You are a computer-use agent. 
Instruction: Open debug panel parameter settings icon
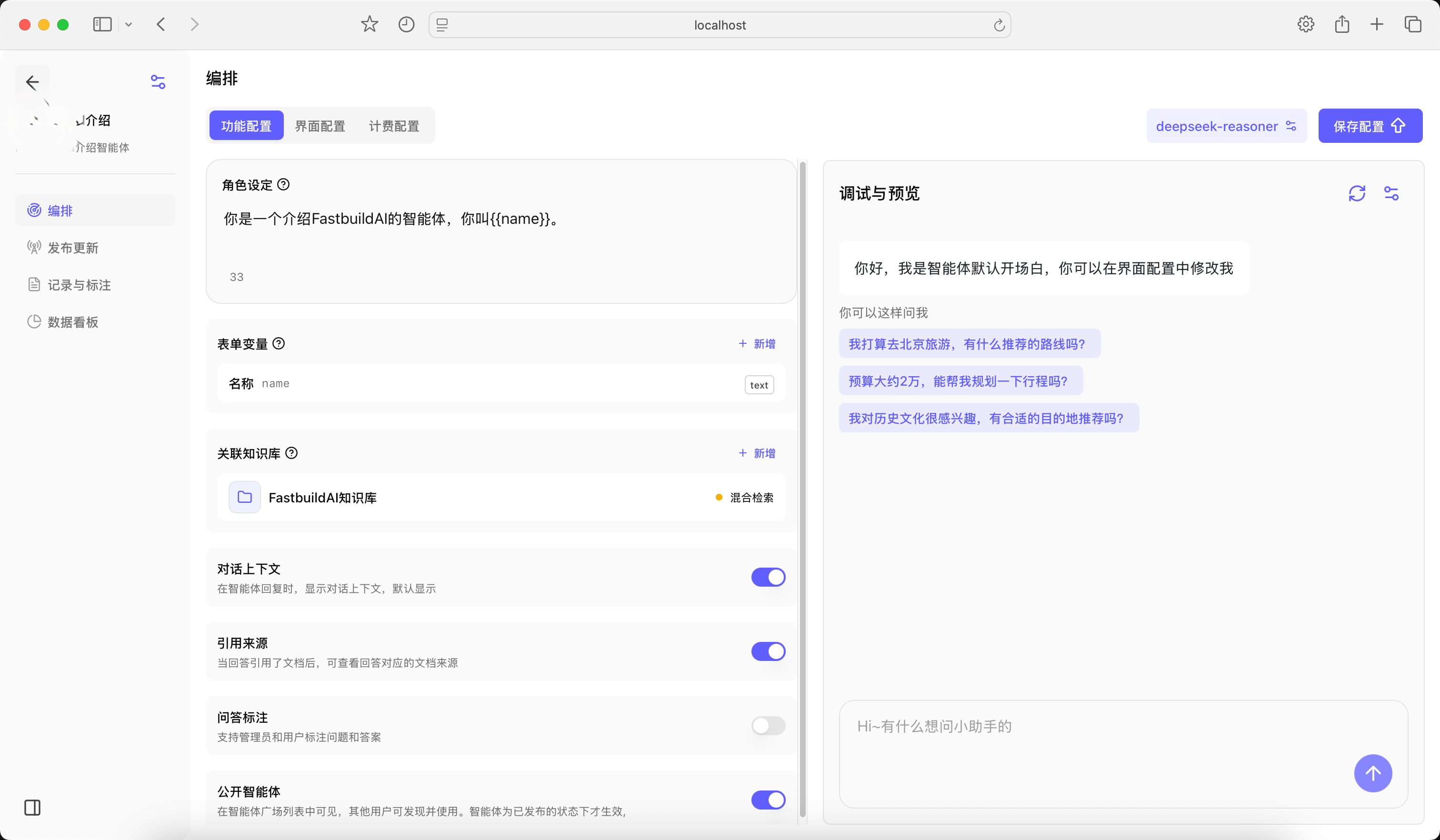click(1392, 193)
